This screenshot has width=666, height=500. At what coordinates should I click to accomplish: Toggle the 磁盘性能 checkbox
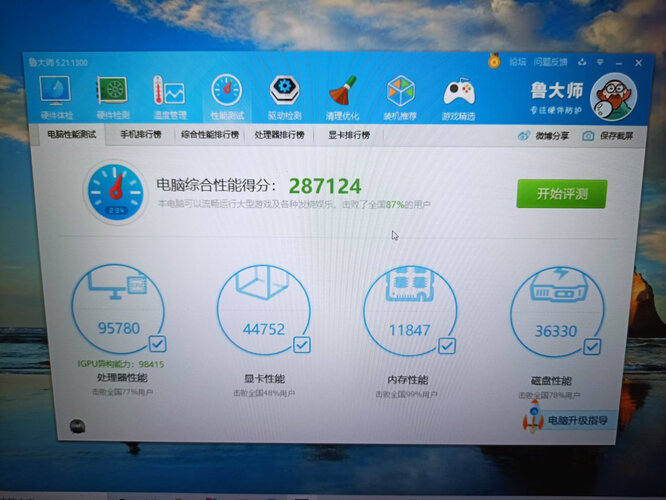click(592, 347)
